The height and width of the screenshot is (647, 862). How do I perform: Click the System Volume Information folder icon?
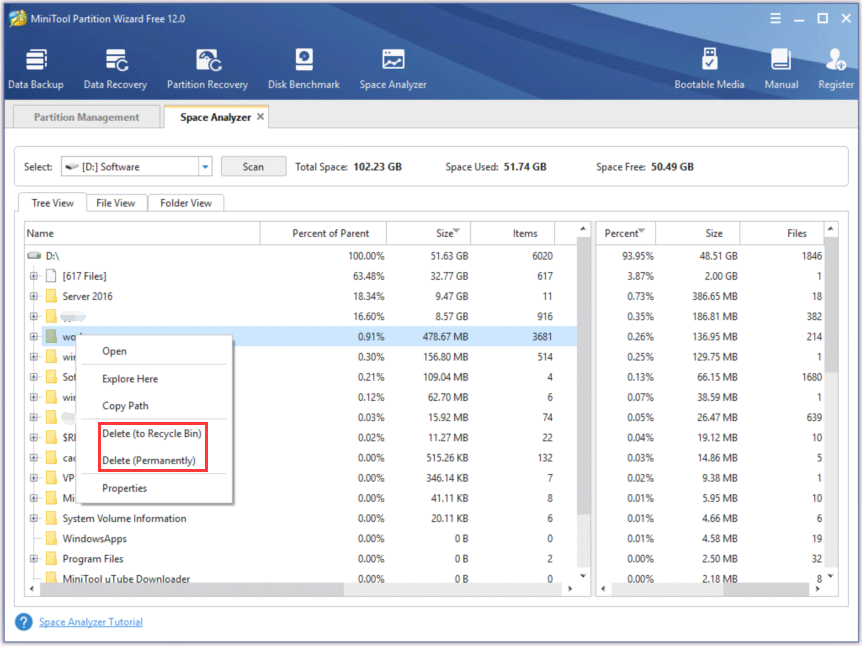(51, 518)
